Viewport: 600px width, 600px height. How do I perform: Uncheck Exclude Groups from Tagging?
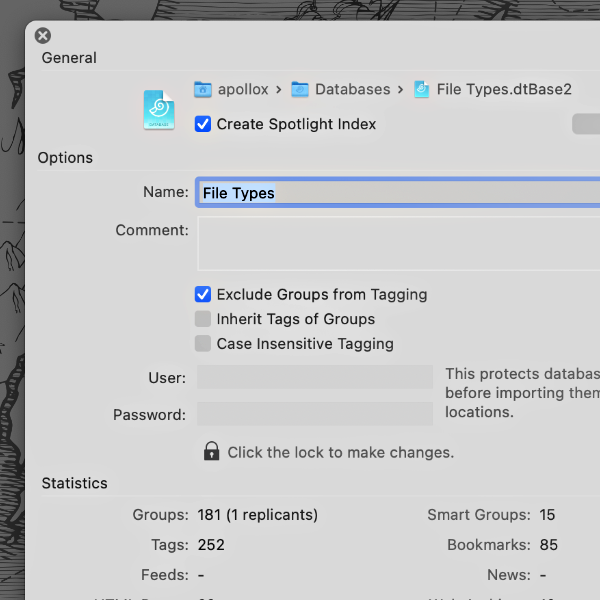[203, 295]
